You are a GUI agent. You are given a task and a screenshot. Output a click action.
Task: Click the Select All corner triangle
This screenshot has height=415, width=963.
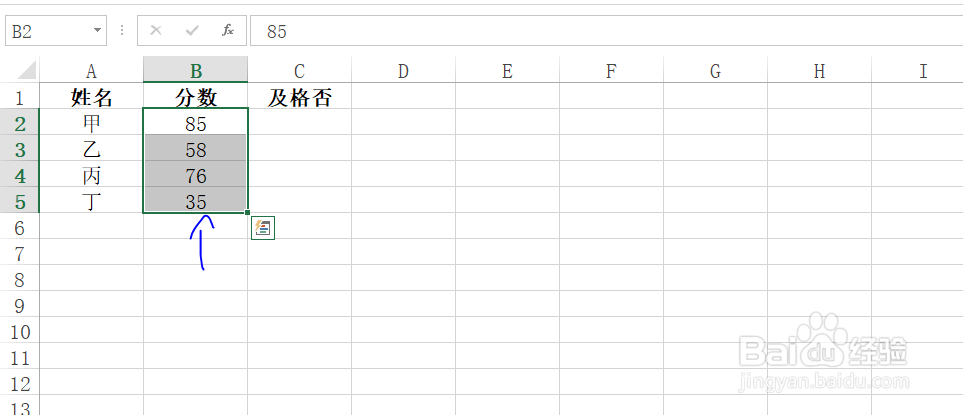coord(26,70)
